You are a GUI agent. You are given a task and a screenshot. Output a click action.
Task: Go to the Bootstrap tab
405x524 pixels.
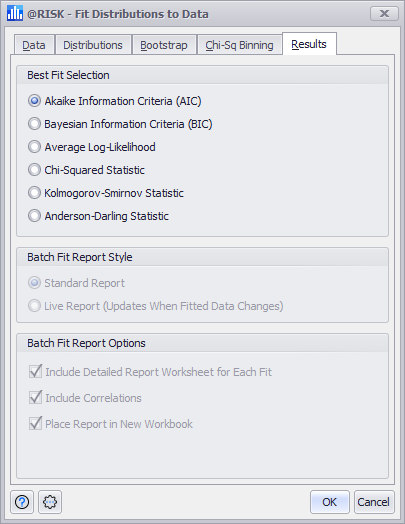tap(164, 45)
